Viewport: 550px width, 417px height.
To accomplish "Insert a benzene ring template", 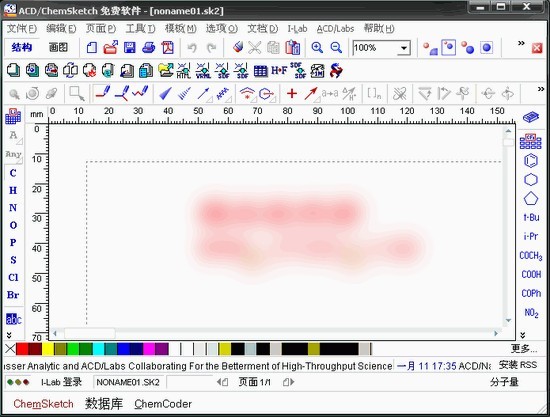I will click(x=531, y=161).
